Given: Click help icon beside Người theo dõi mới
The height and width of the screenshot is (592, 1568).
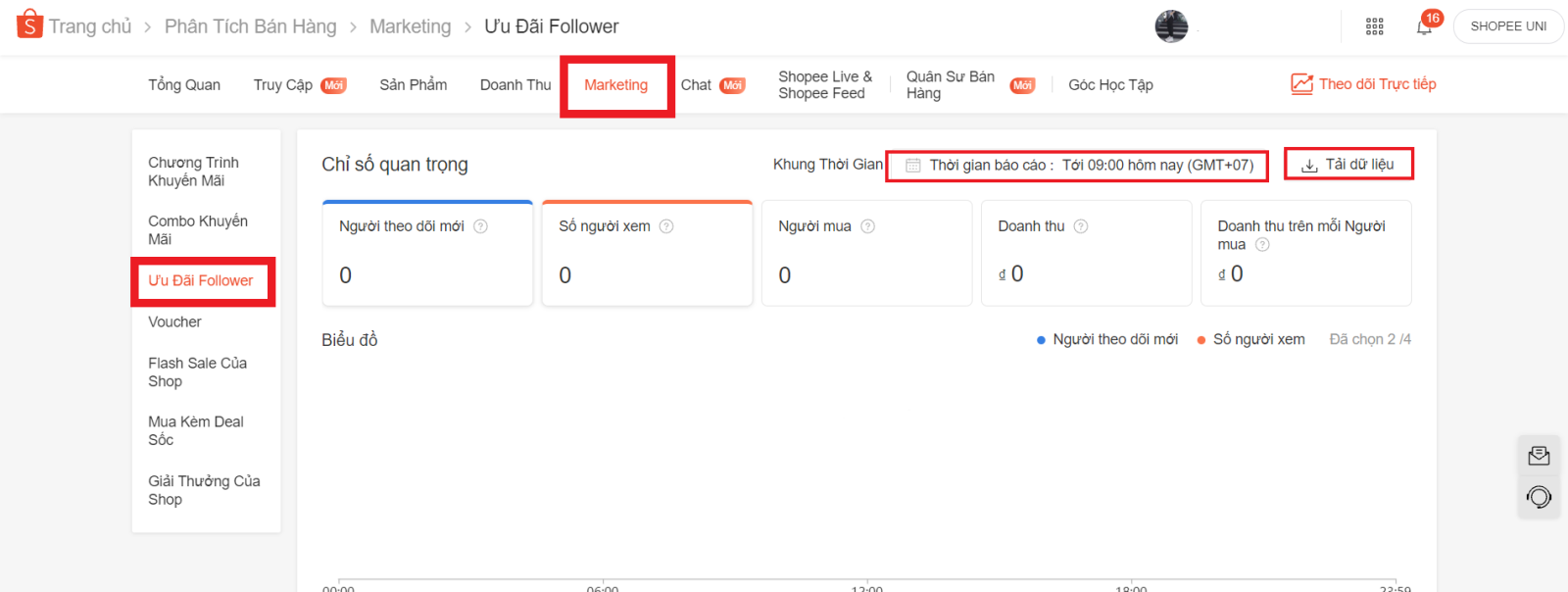Looking at the screenshot, I should [480, 226].
